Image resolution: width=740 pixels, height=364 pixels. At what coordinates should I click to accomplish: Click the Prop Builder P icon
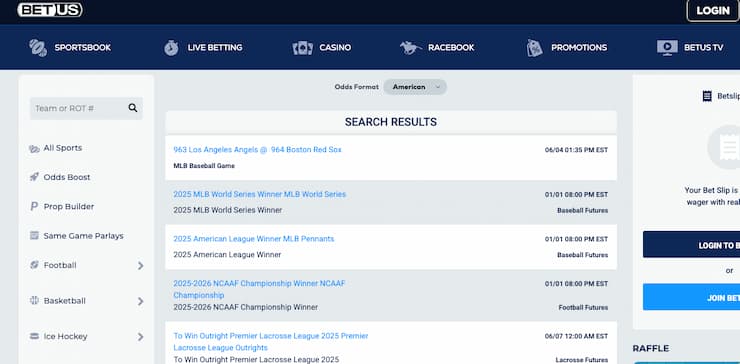(34, 206)
